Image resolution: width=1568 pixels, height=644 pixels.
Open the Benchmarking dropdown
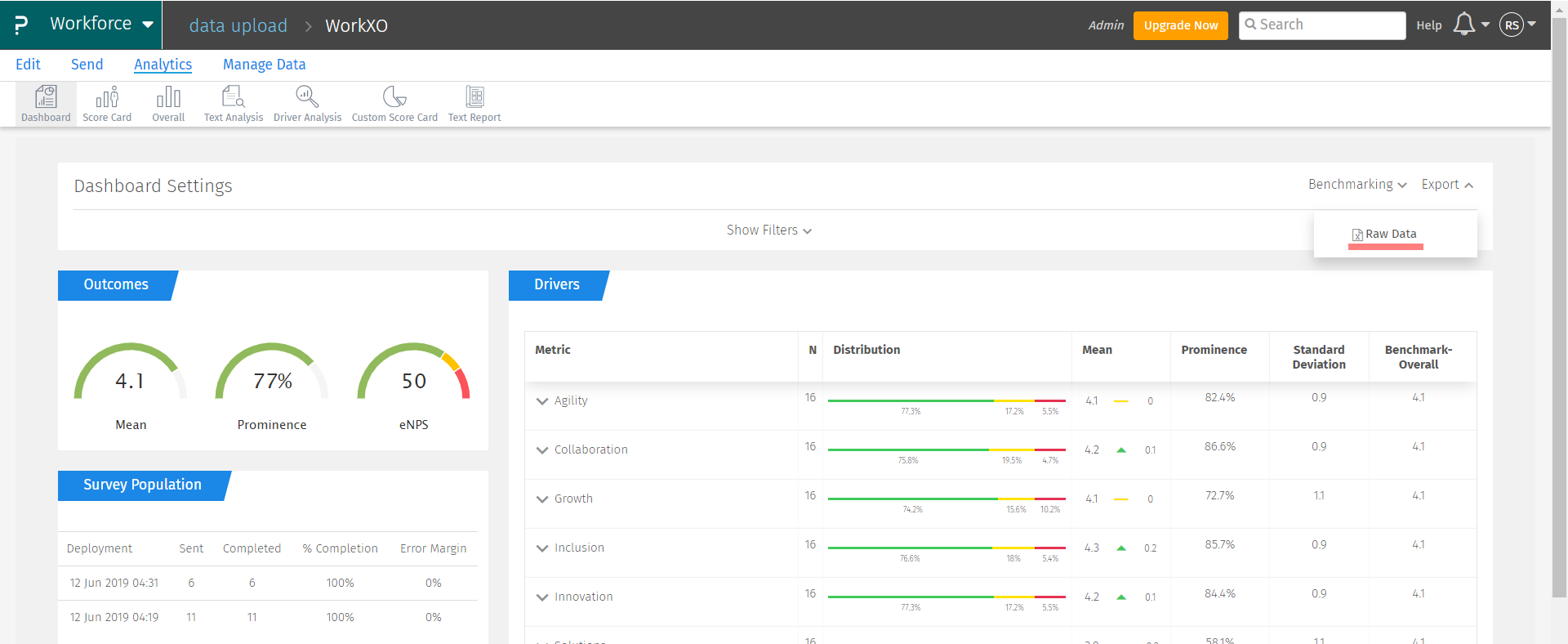pyautogui.click(x=1356, y=185)
